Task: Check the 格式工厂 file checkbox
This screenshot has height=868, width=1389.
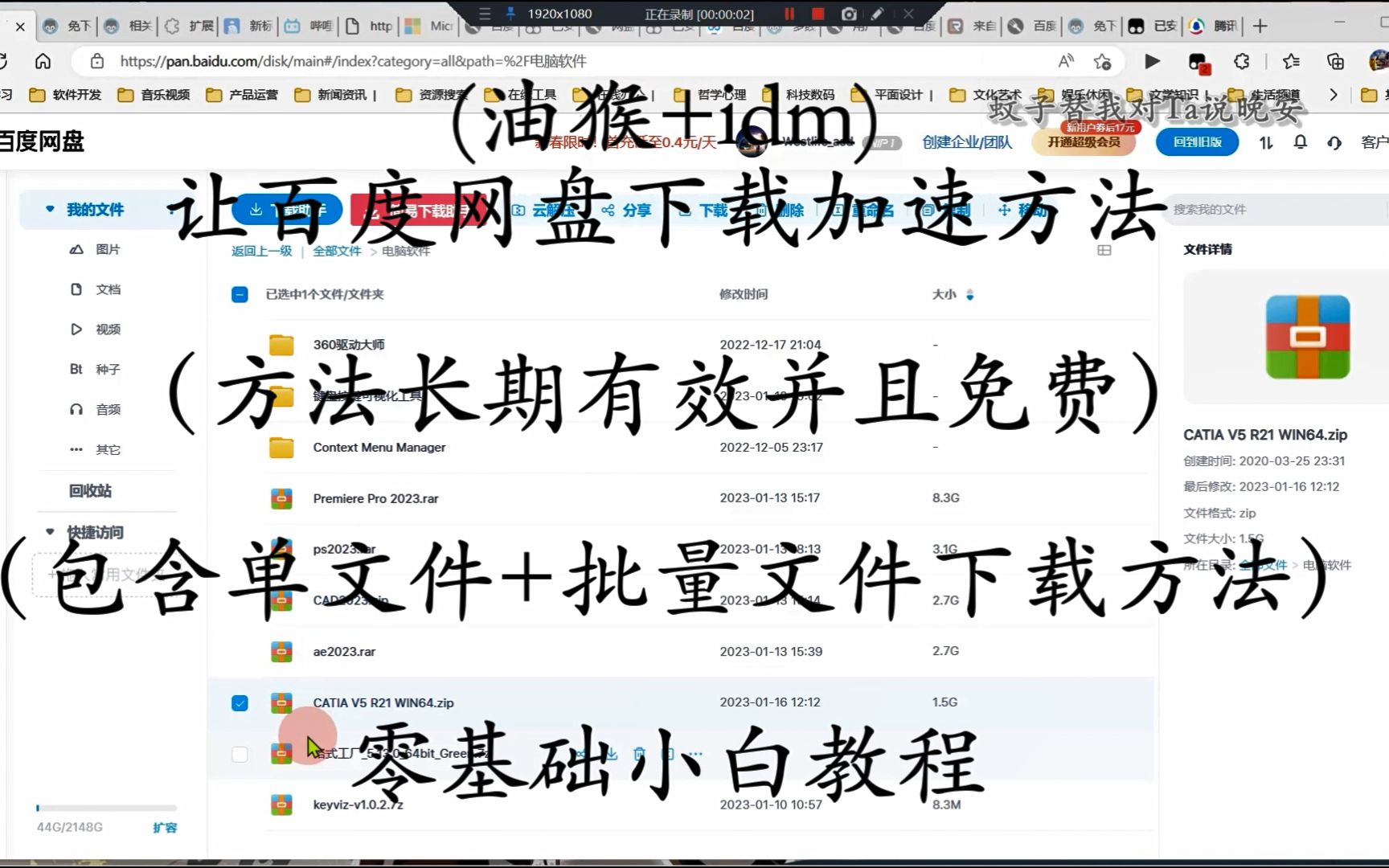Action: (240, 754)
